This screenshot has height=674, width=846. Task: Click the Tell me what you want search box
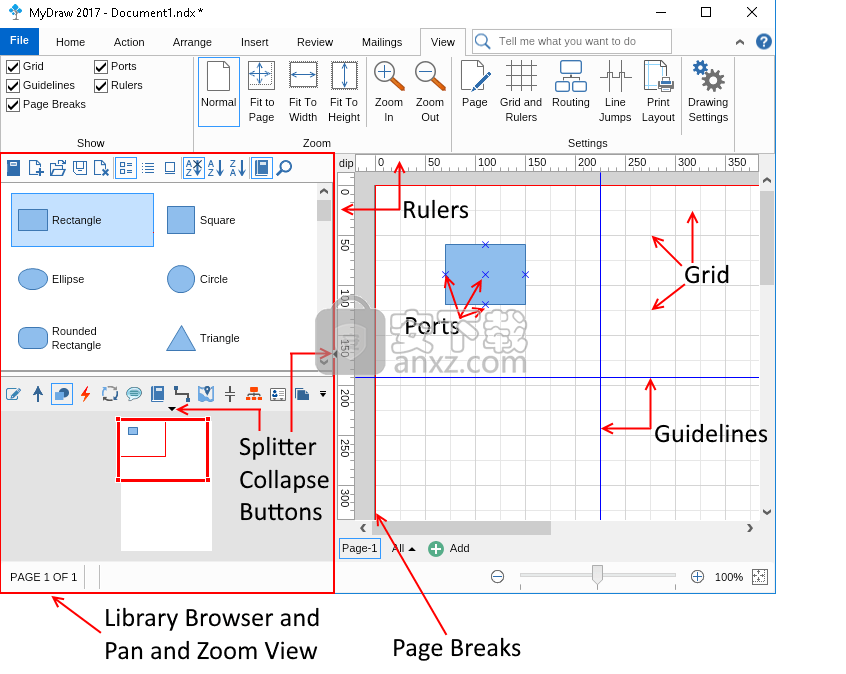pyautogui.click(x=572, y=42)
